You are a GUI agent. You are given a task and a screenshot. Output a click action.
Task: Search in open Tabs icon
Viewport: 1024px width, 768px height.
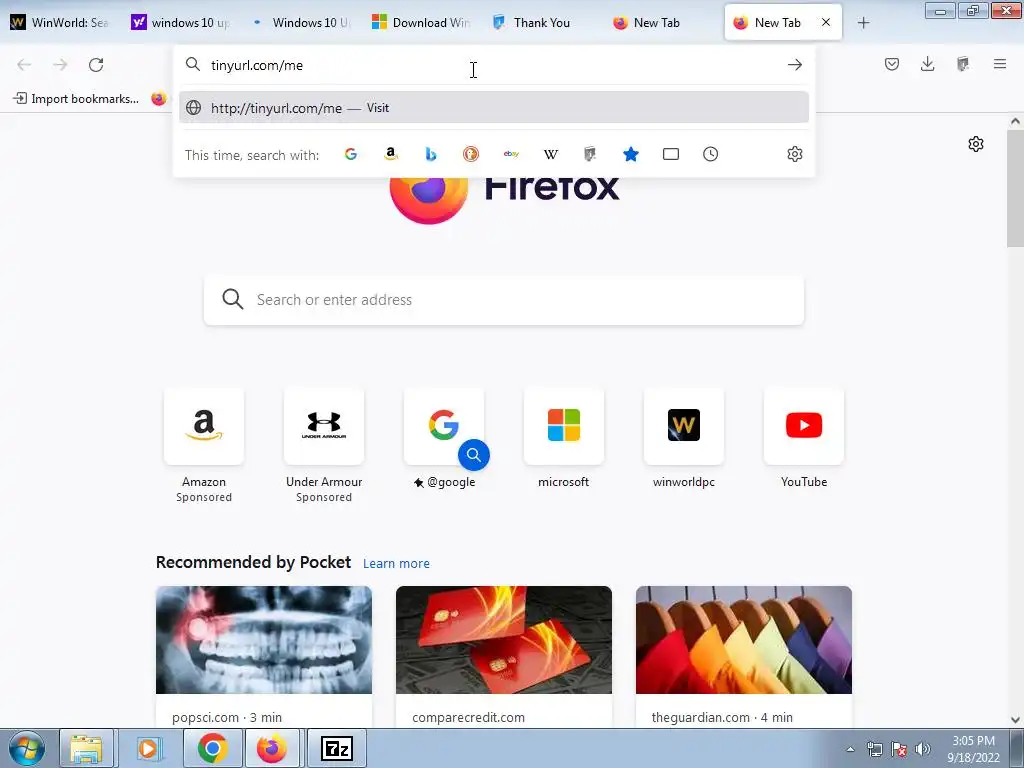[671, 154]
